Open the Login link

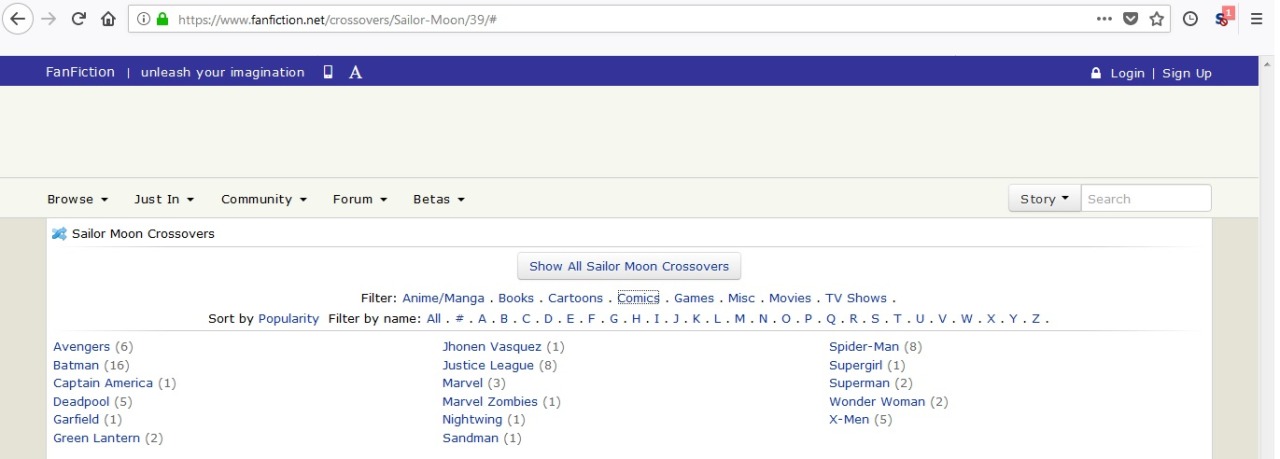(1127, 73)
